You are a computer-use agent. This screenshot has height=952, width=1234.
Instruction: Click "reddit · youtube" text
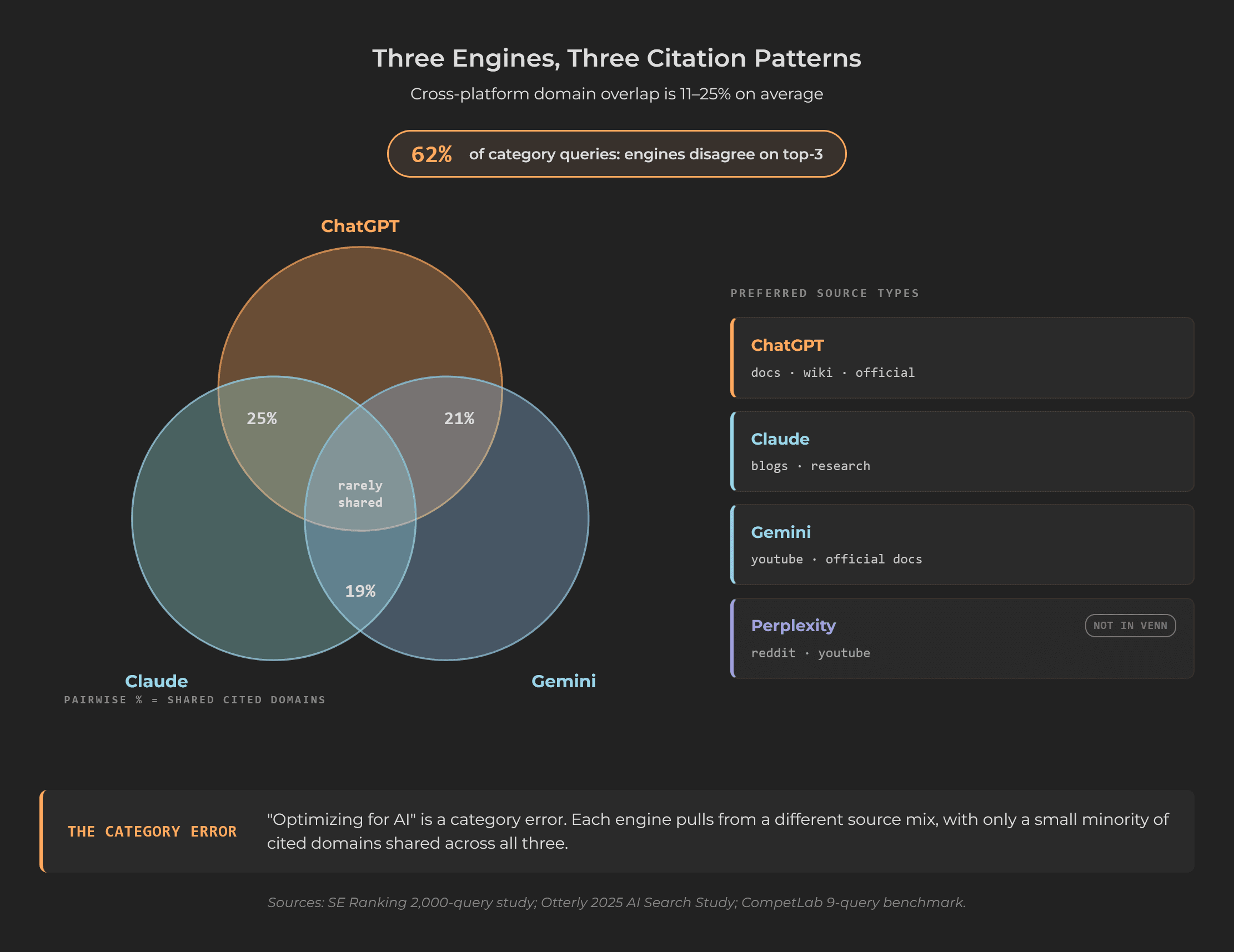coord(810,653)
